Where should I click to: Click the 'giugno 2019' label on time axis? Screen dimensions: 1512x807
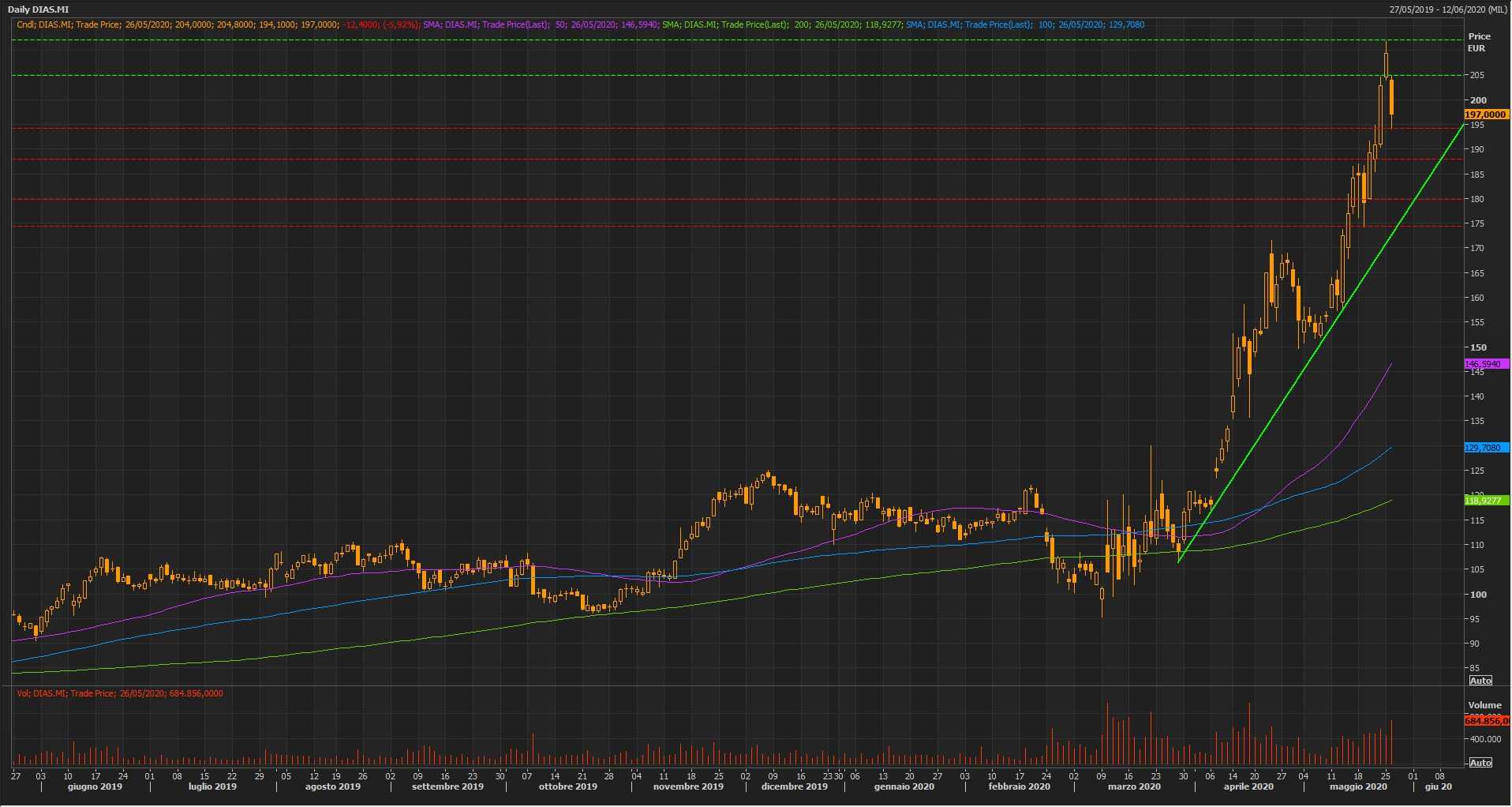[x=95, y=786]
